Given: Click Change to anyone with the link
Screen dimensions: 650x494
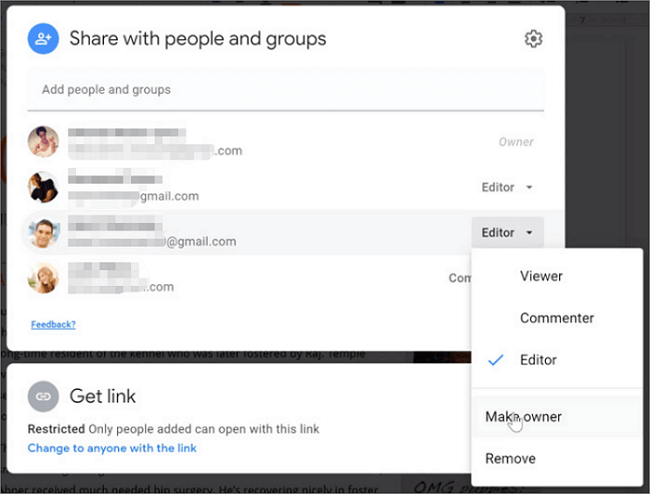Looking at the screenshot, I should coord(112,448).
